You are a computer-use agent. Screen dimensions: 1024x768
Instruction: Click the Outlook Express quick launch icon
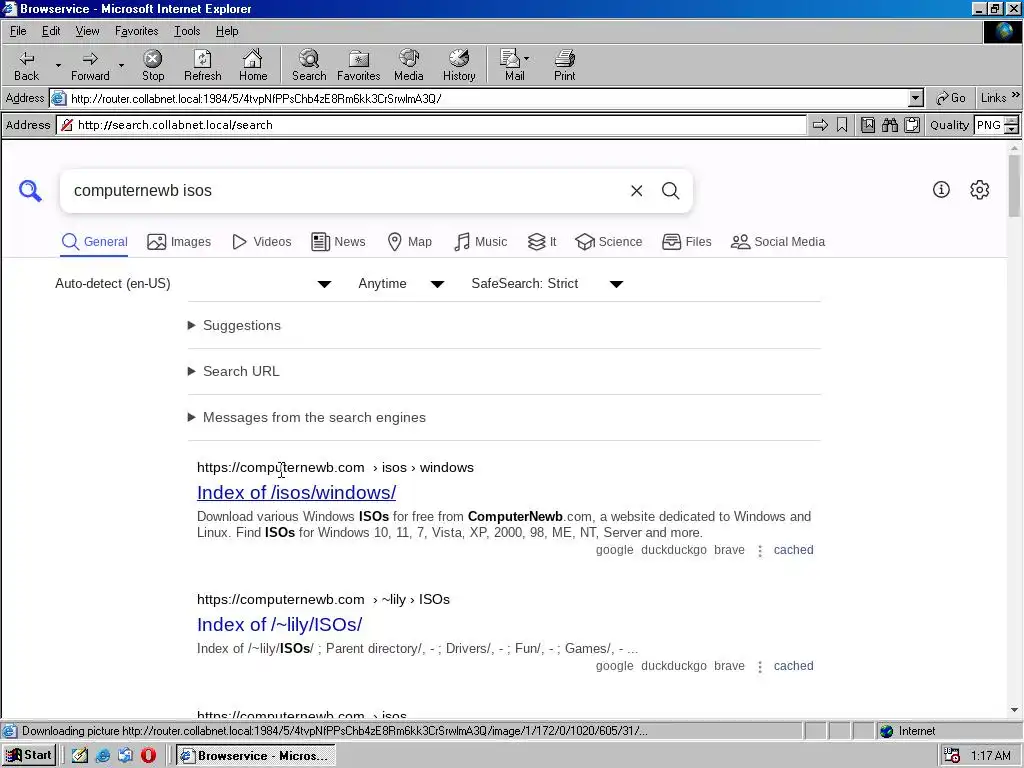pos(125,756)
